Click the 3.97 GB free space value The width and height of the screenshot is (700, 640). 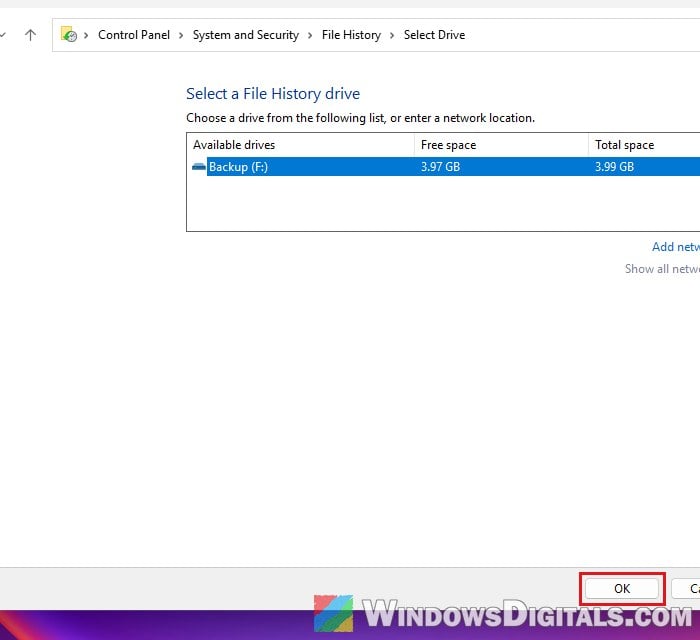point(440,167)
